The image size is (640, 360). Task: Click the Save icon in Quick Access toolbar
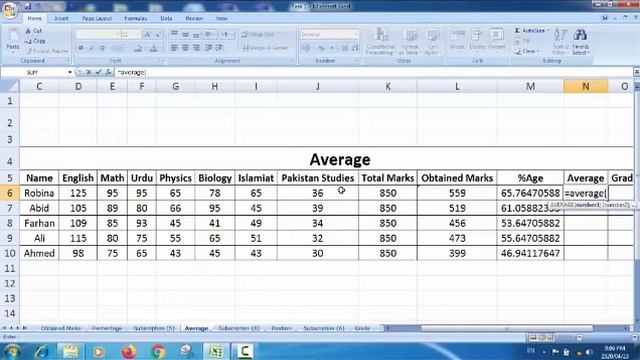coord(28,7)
